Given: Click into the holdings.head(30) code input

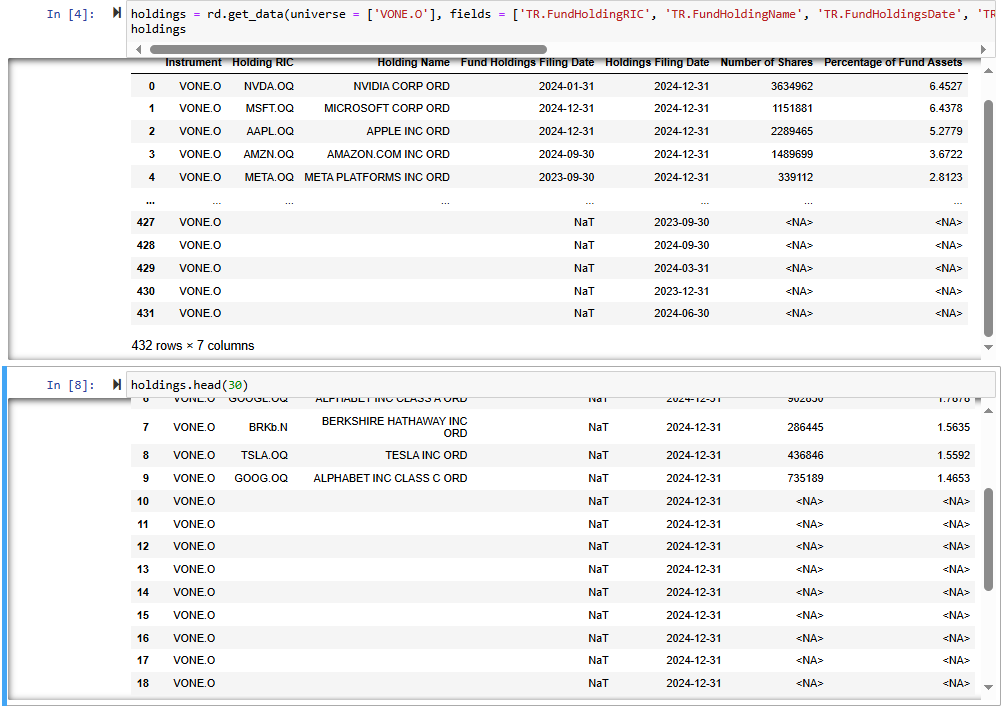Looking at the screenshot, I should pos(562,384).
